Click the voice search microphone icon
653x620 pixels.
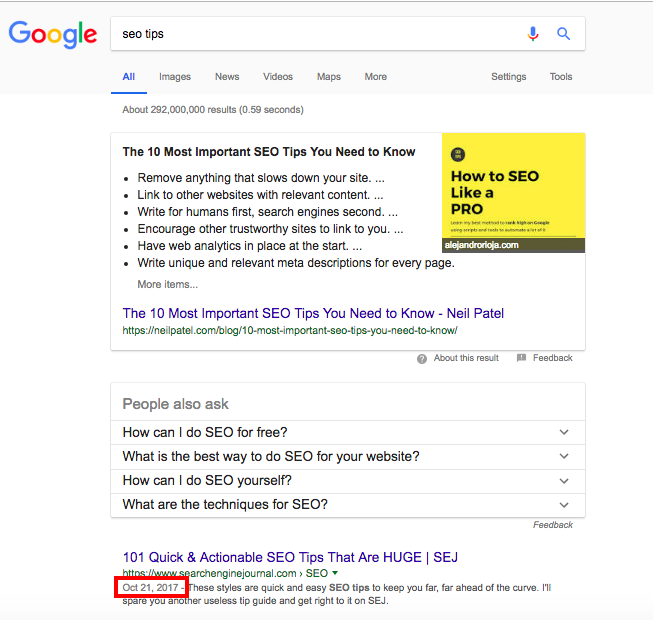pos(533,34)
